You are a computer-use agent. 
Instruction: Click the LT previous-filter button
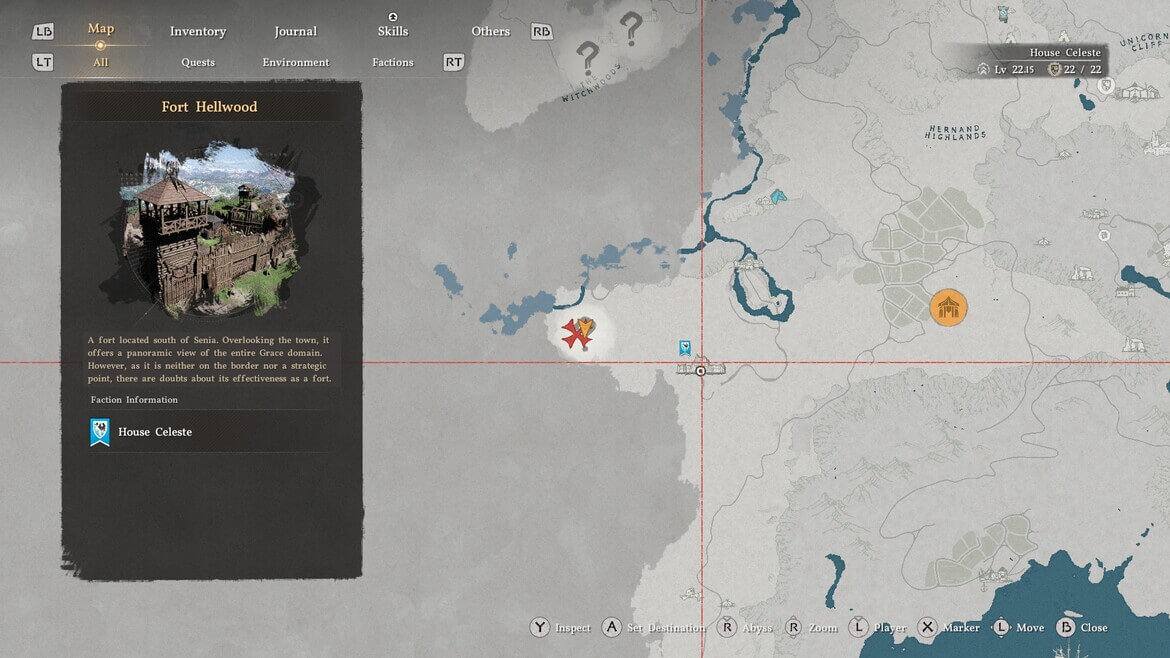(43, 62)
